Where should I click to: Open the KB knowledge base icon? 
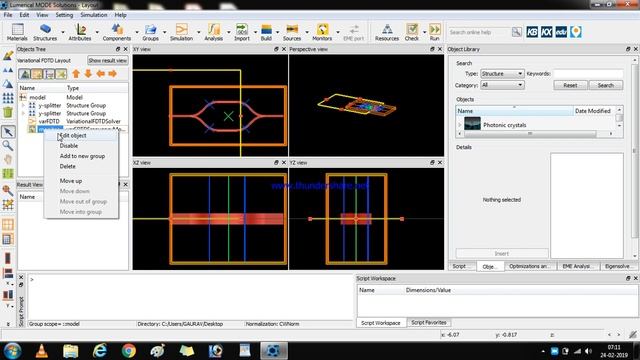pyautogui.click(x=532, y=32)
